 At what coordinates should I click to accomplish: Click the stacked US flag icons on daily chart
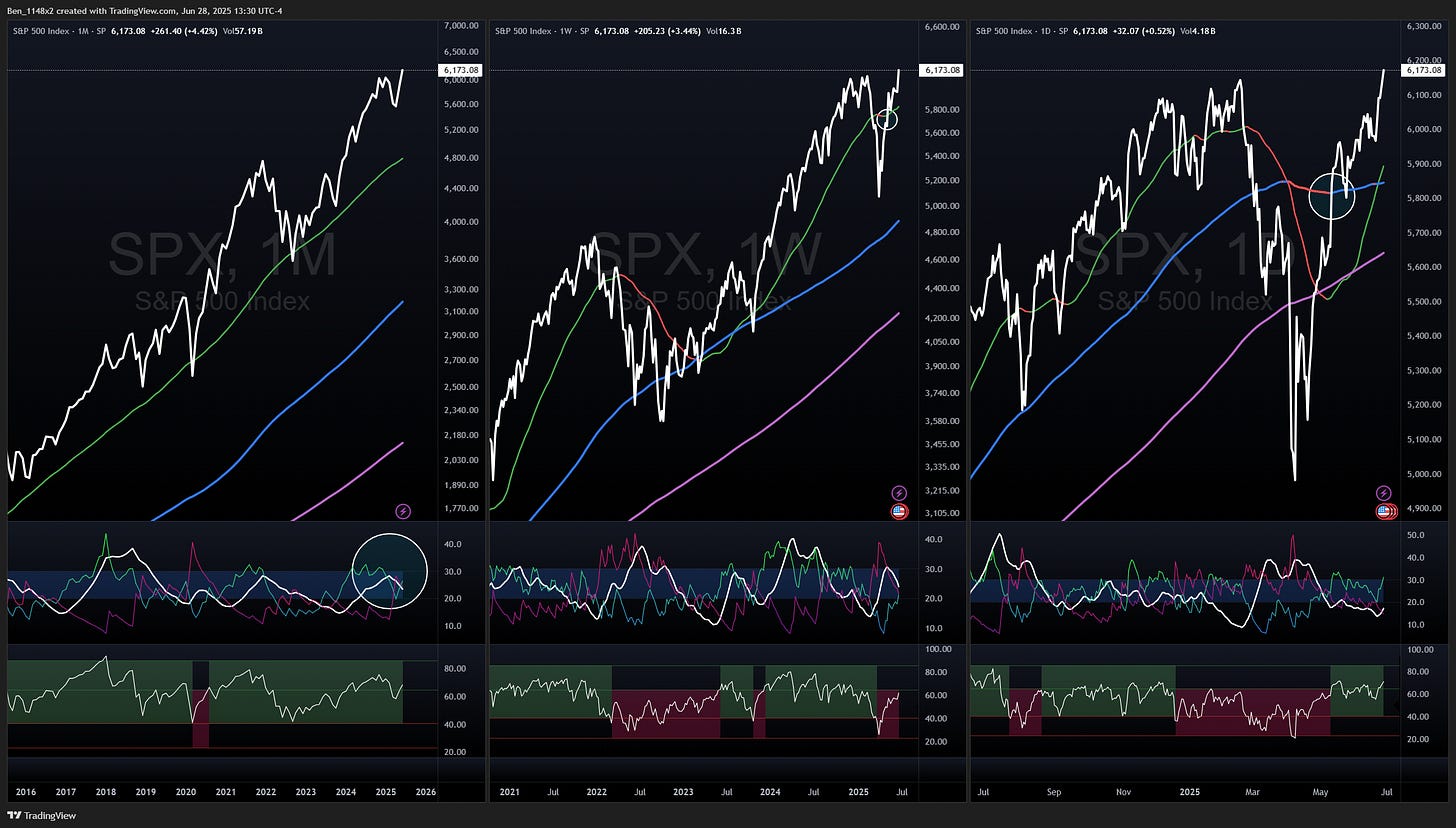(1386, 511)
